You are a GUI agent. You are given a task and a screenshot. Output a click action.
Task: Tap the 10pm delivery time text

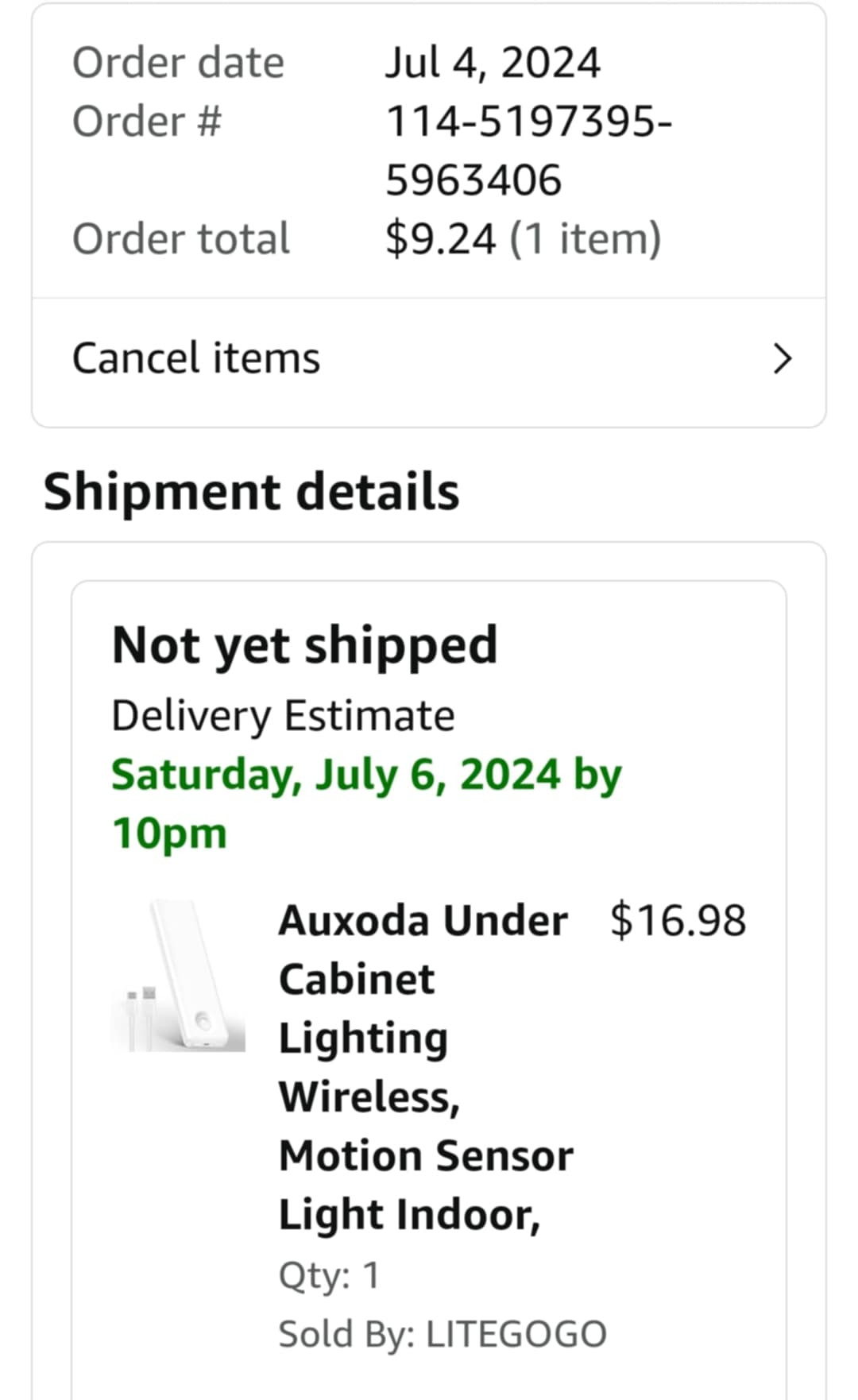pos(169,834)
